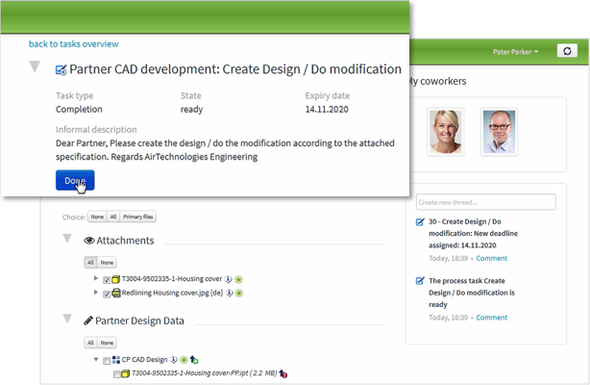Uncheck the Redlining Housing cover.jpg checkbox
Viewport: 590px width, 385px height.
tap(106, 294)
